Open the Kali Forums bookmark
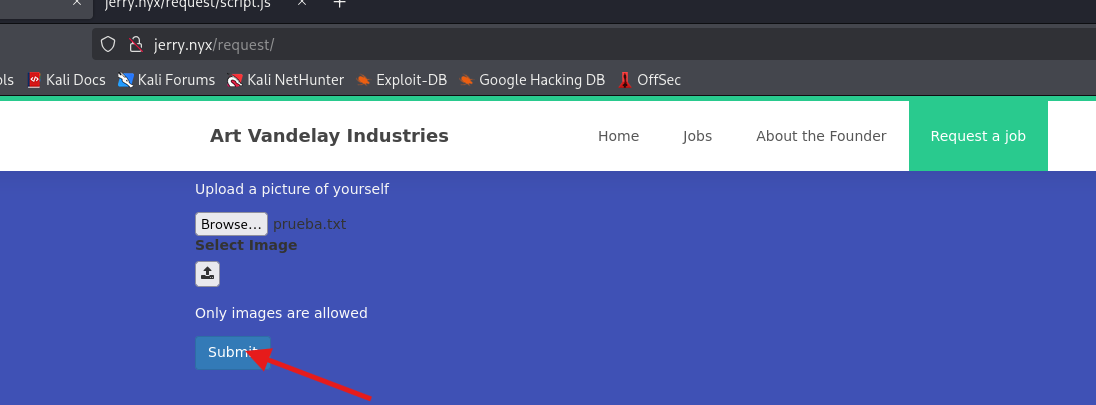The image size is (1096, 405). pyautogui.click(x=166, y=80)
